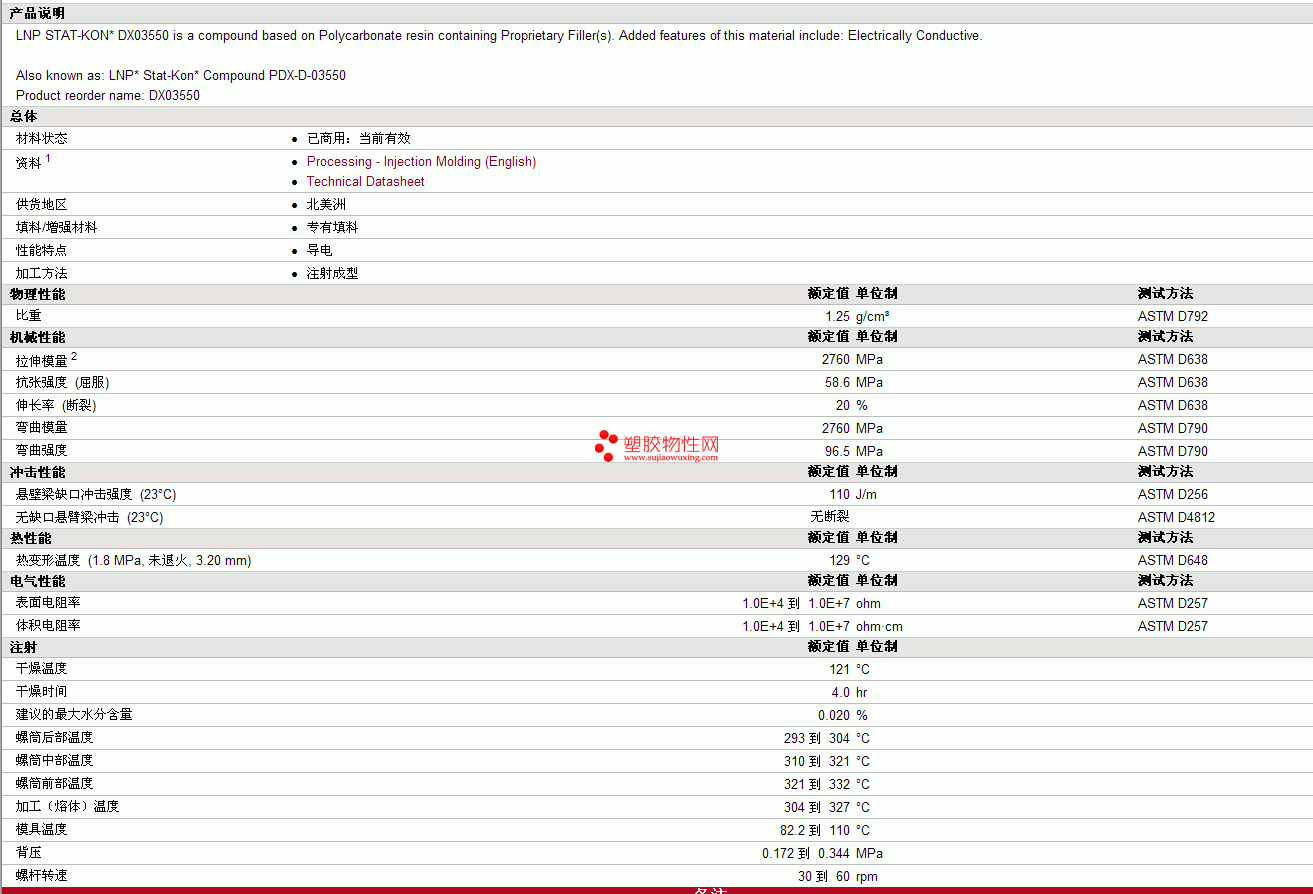This screenshot has width=1313, height=894.
Task: Click the 注射 section header
Action: click(x=24, y=647)
